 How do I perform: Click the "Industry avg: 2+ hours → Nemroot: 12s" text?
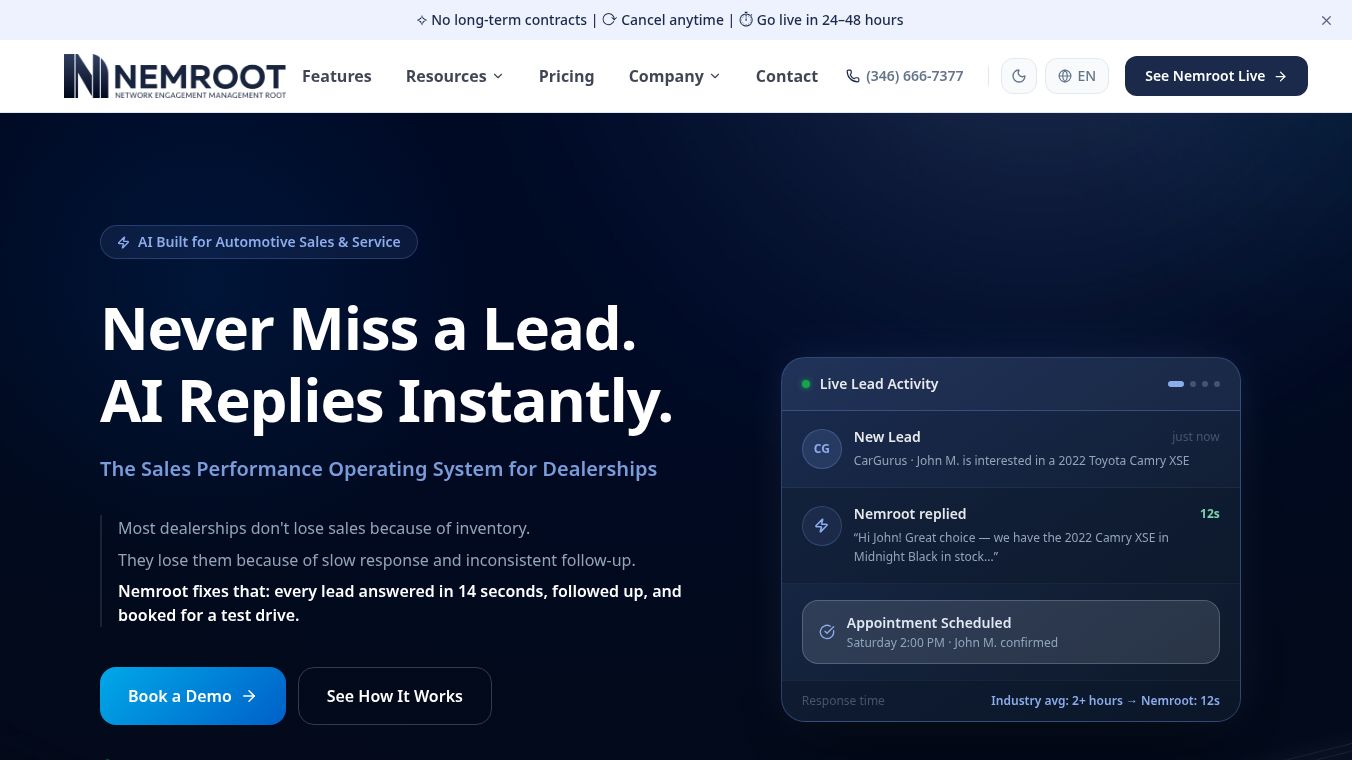pos(1105,701)
